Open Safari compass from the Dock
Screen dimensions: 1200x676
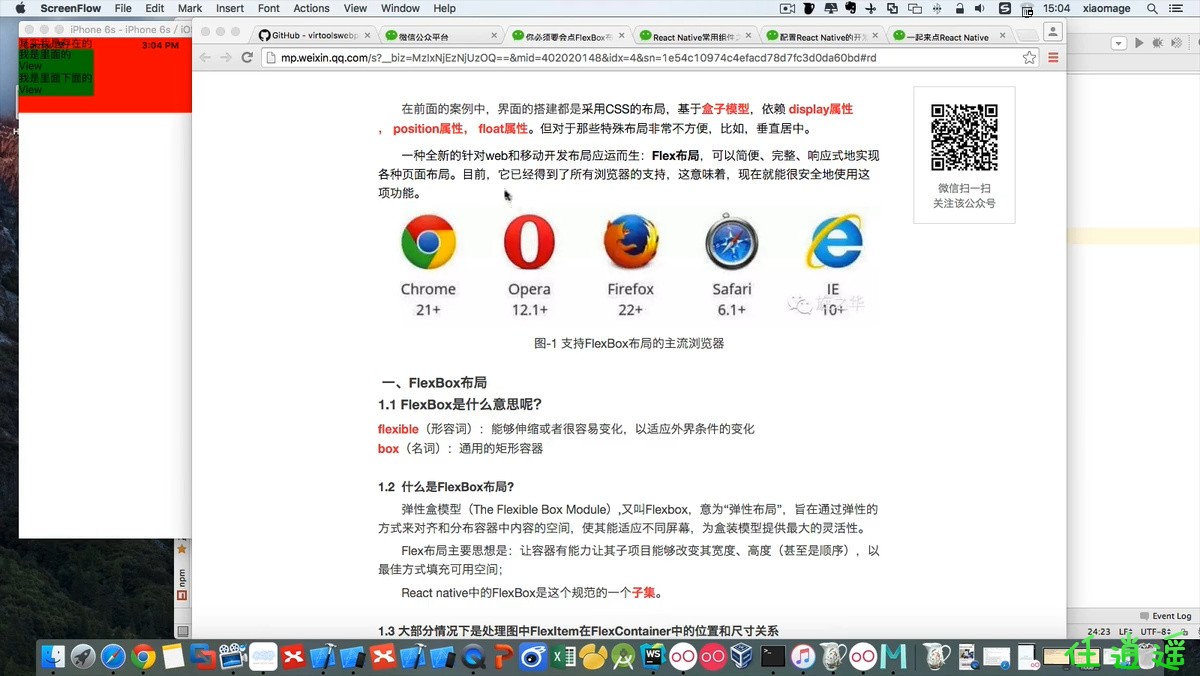114,657
